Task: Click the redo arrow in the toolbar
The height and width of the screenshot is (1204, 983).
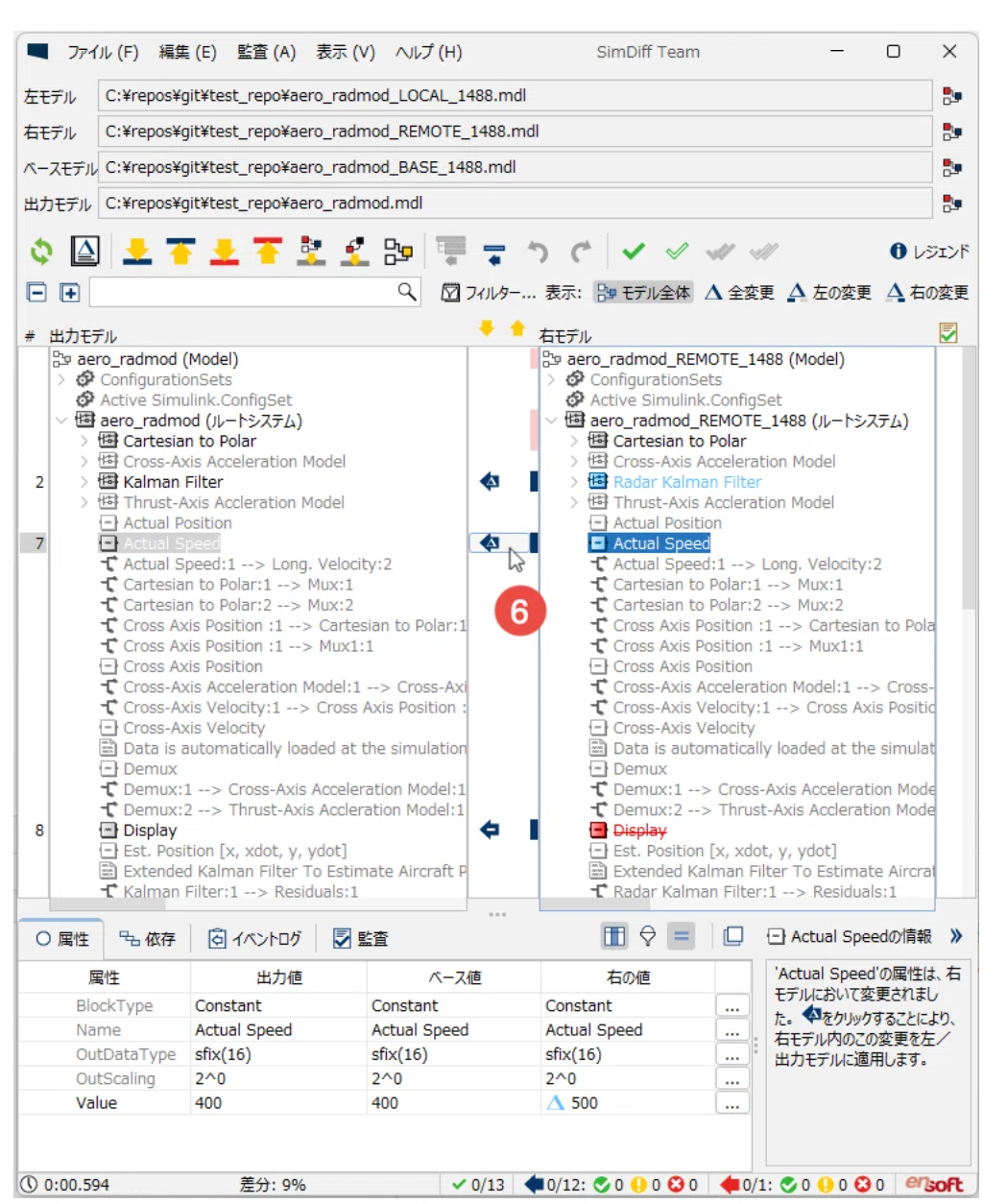Action: (581, 252)
